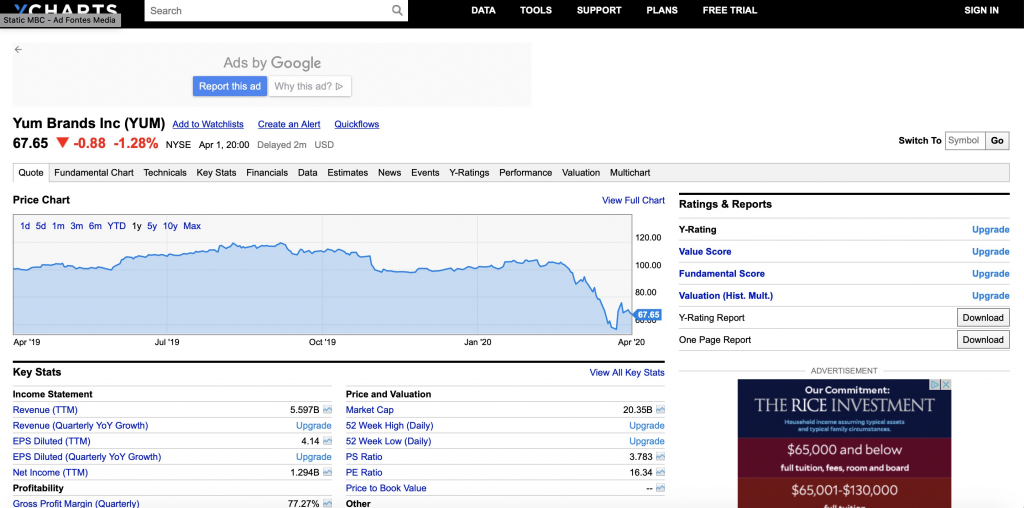Click the Report this ad button
The height and width of the screenshot is (508, 1024).
[230, 86]
